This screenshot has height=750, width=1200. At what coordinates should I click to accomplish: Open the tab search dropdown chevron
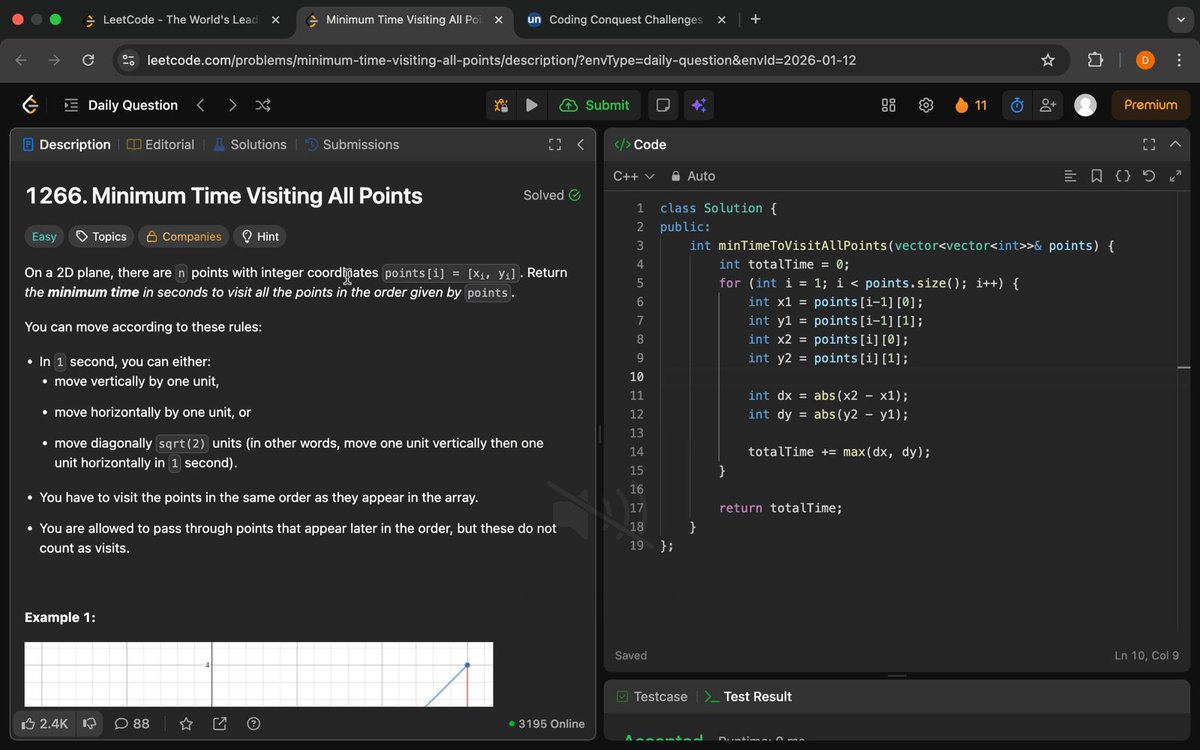pyautogui.click(x=1179, y=19)
